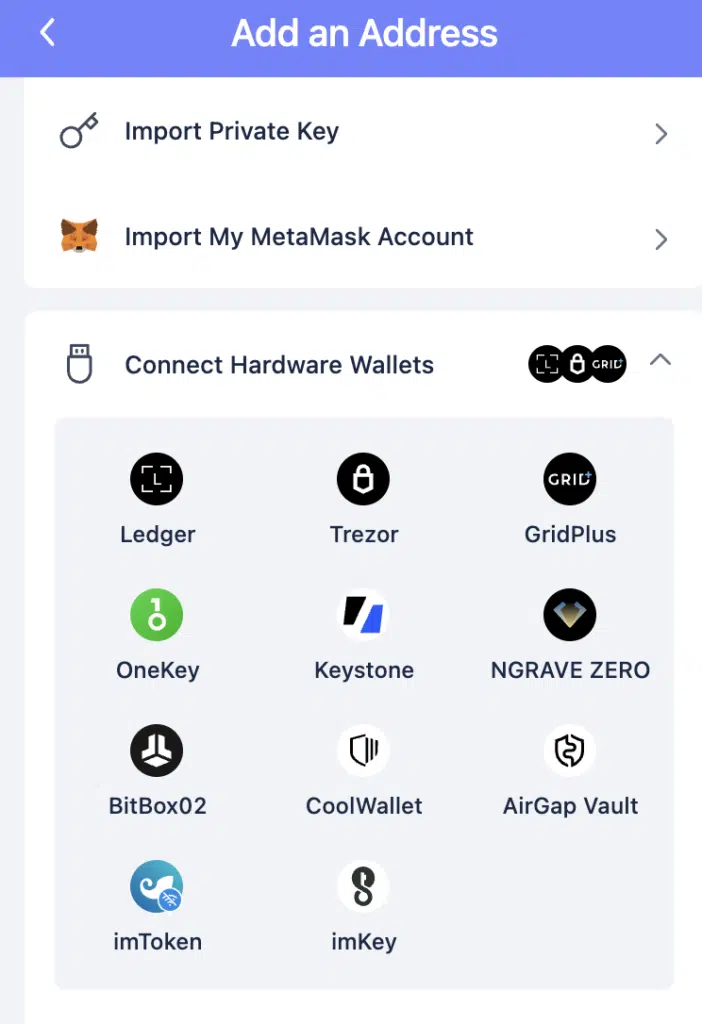Choose the CoolWallet shield icon
The width and height of the screenshot is (702, 1024).
[x=363, y=750]
